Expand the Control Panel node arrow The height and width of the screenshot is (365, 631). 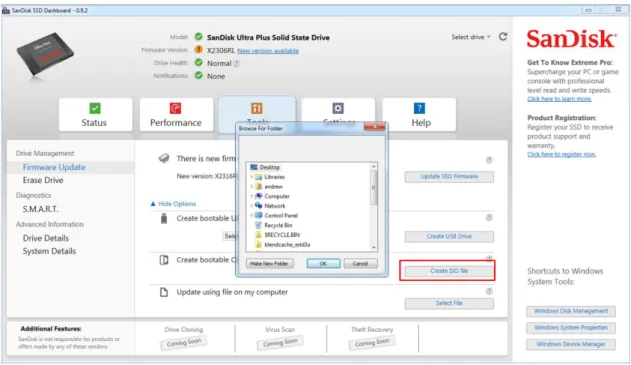coord(252,216)
